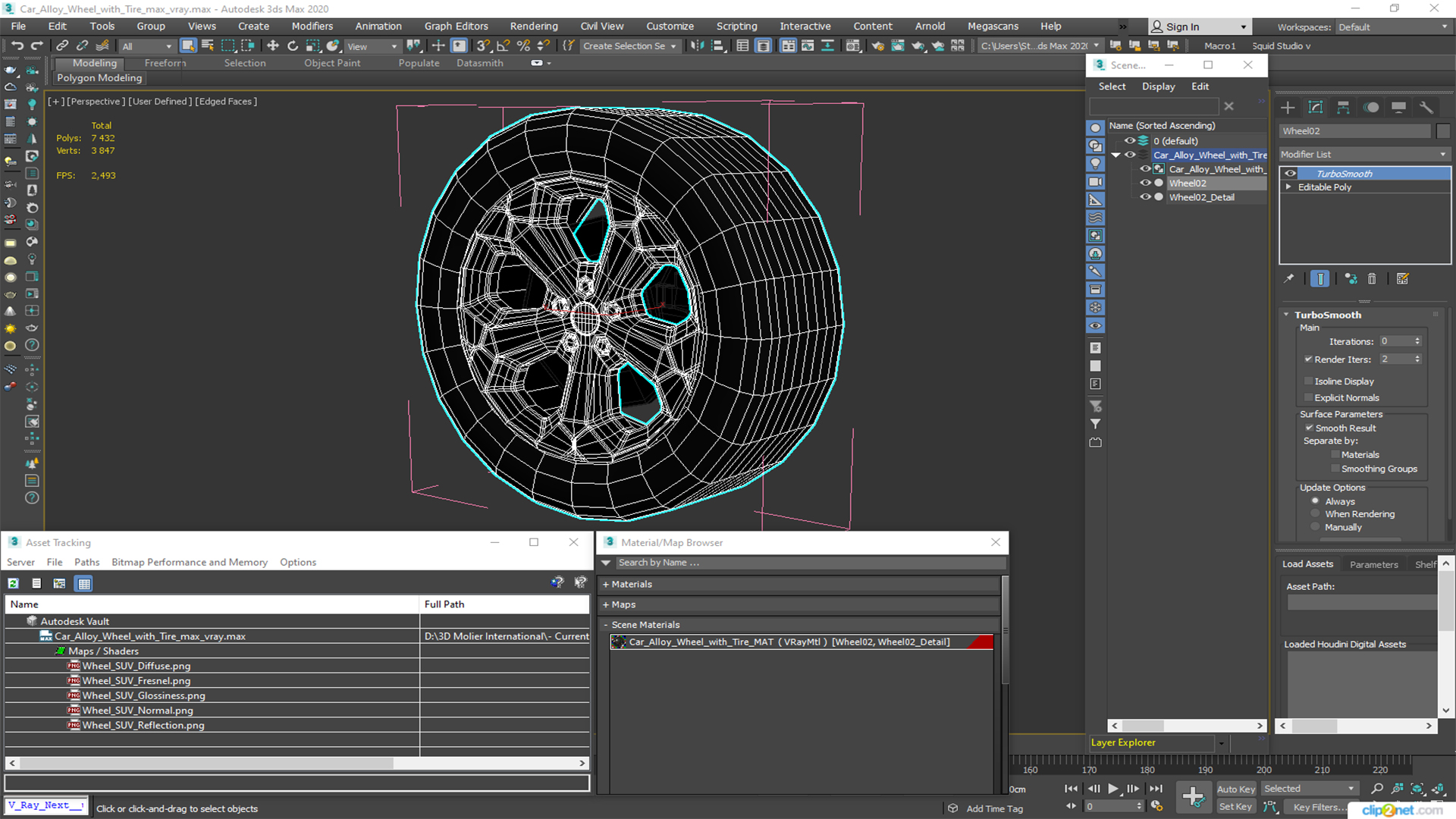The image size is (1456, 819).
Task: Click Refresh icon in Asset Tracking
Action: point(13,583)
